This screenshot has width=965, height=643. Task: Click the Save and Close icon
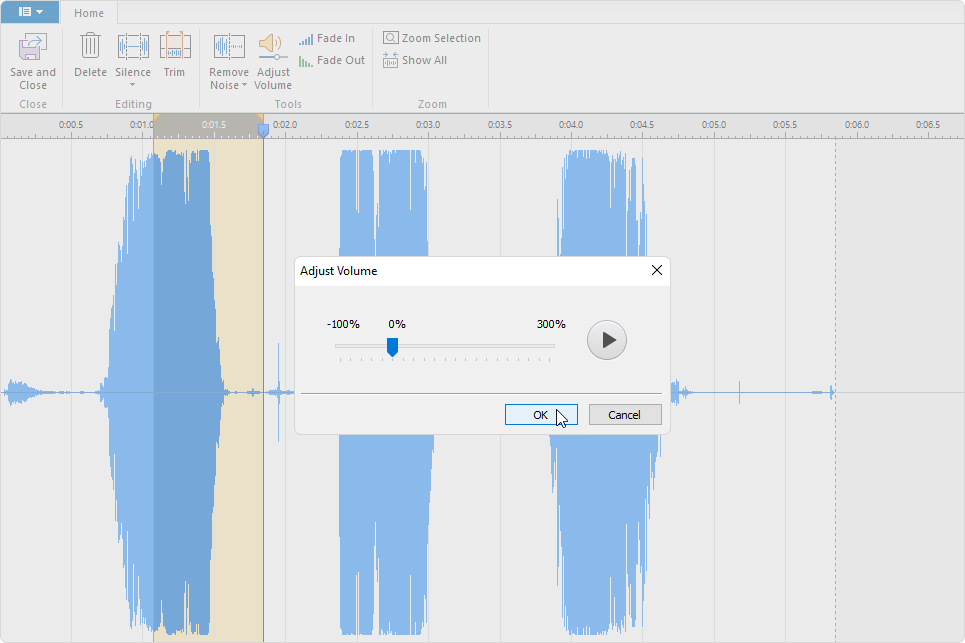click(x=33, y=47)
